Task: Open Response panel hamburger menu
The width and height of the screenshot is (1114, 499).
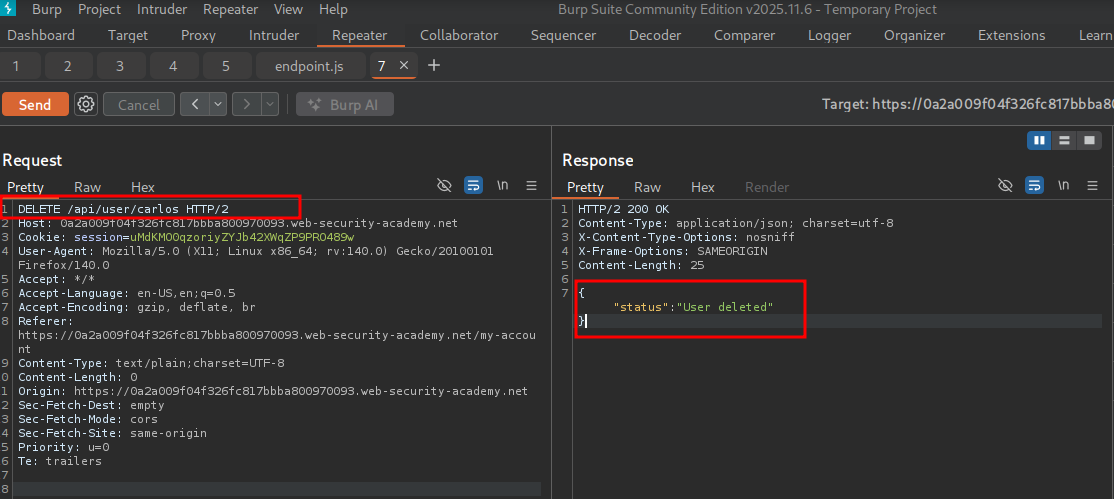Action: (x=1092, y=186)
